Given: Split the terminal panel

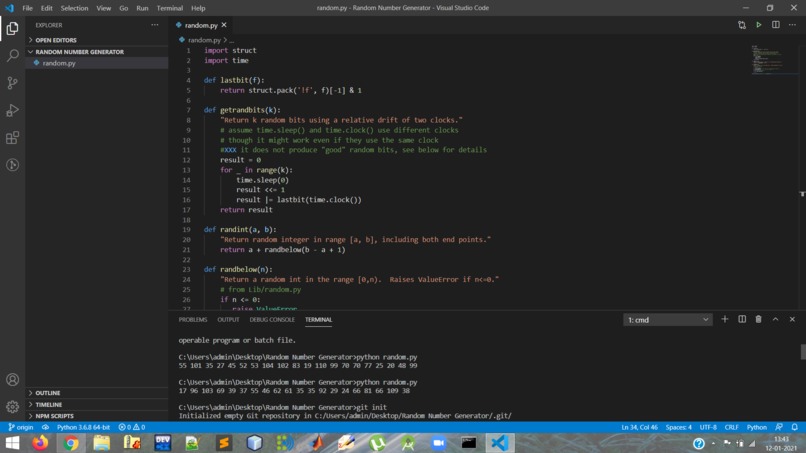Looking at the screenshot, I should point(742,319).
